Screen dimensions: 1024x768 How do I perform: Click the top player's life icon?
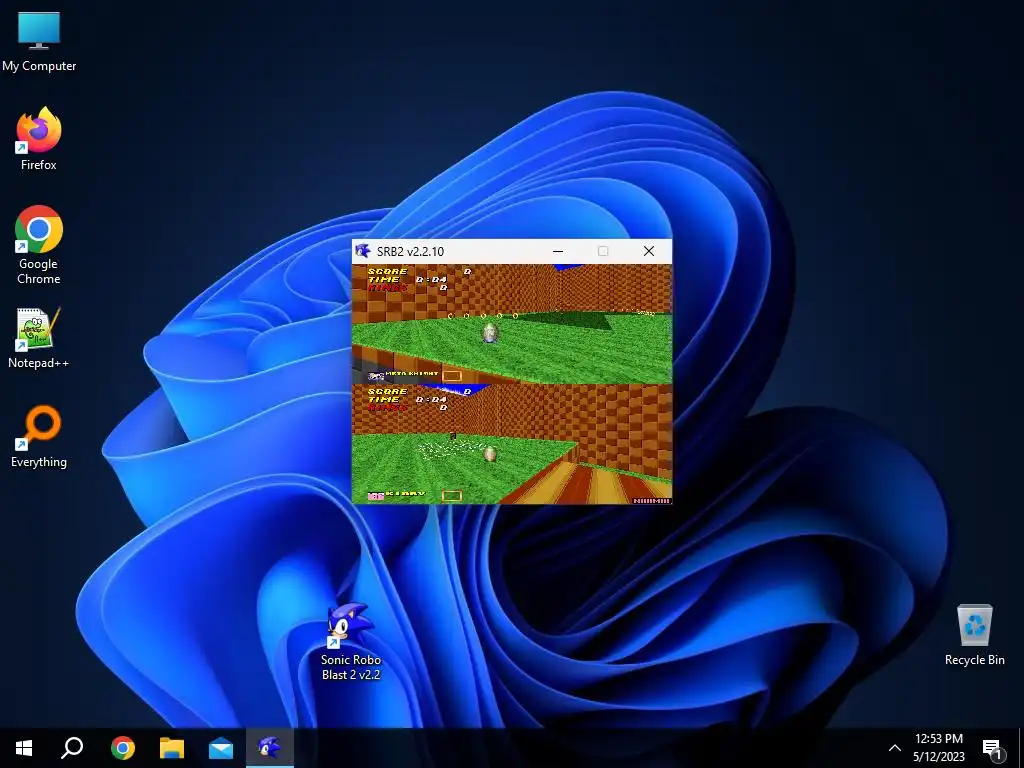pyautogui.click(x=376, y=376)
